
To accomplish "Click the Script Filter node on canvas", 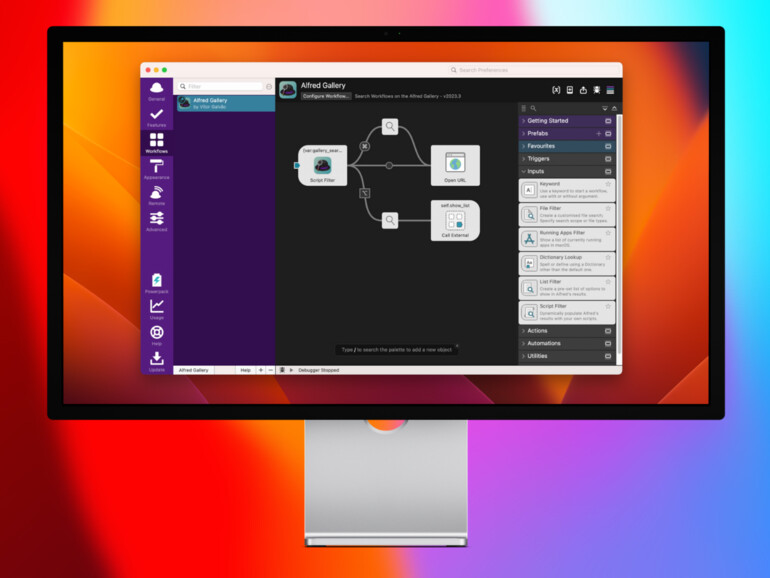I will 323,165.
